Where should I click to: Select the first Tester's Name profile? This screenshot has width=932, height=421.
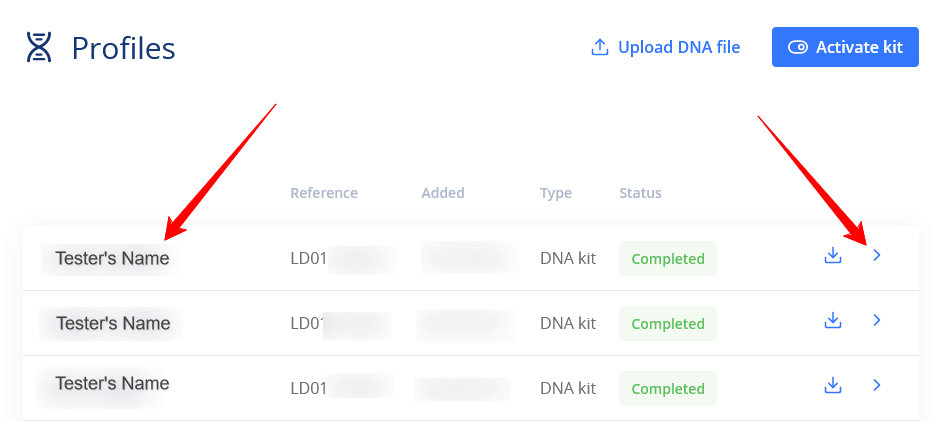click(x=112, y=259)
